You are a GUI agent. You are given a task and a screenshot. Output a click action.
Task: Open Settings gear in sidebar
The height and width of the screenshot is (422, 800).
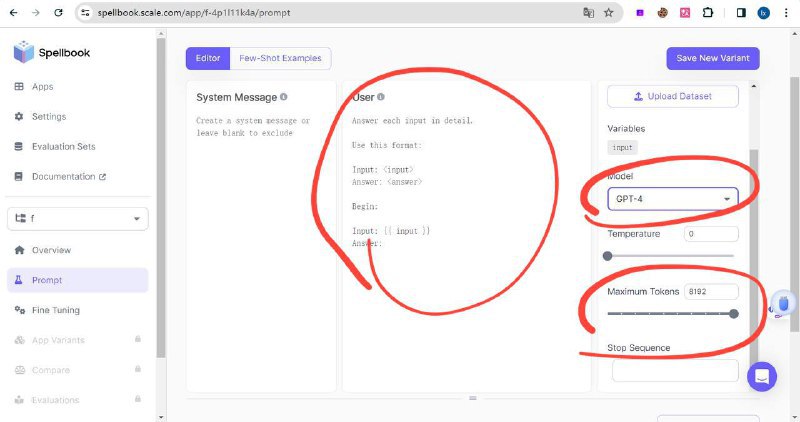[19, 117]
